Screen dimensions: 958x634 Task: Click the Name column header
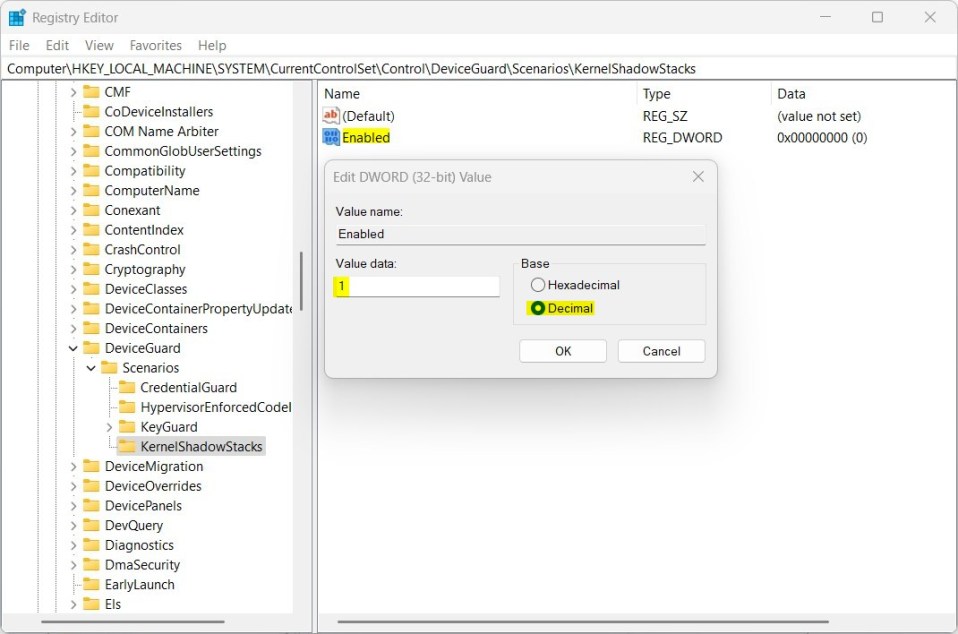point(477,93)
